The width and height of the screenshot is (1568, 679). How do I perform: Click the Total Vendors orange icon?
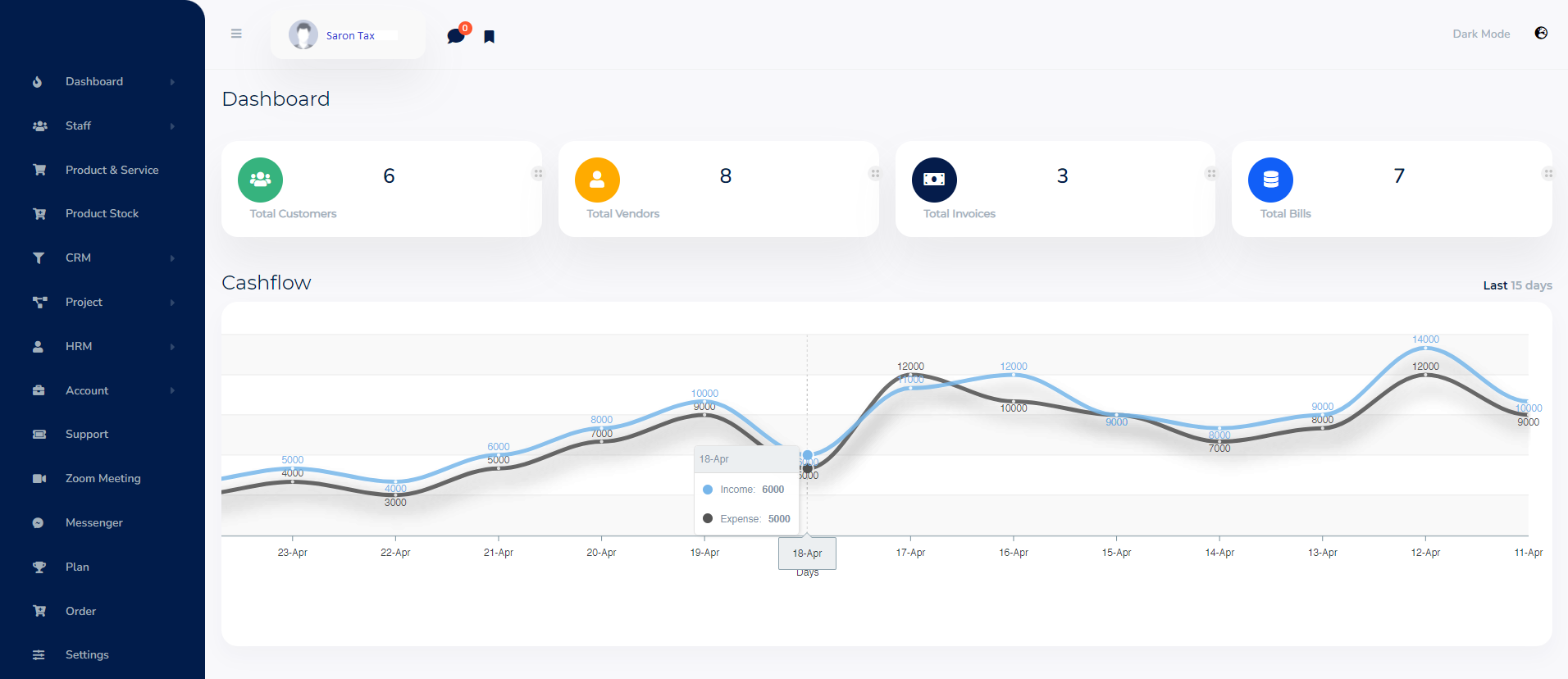(x=597, y=180)
